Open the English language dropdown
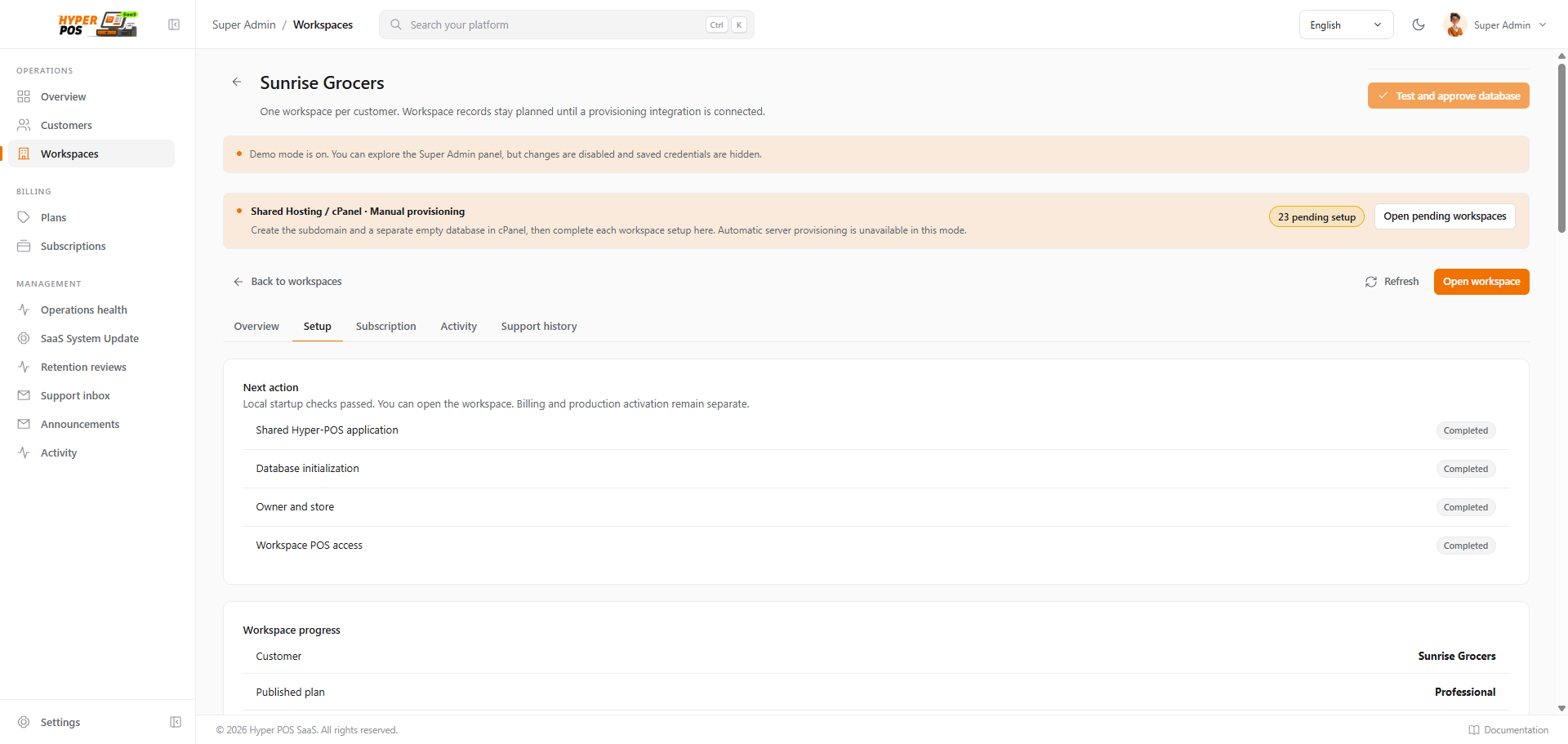 1346,25
